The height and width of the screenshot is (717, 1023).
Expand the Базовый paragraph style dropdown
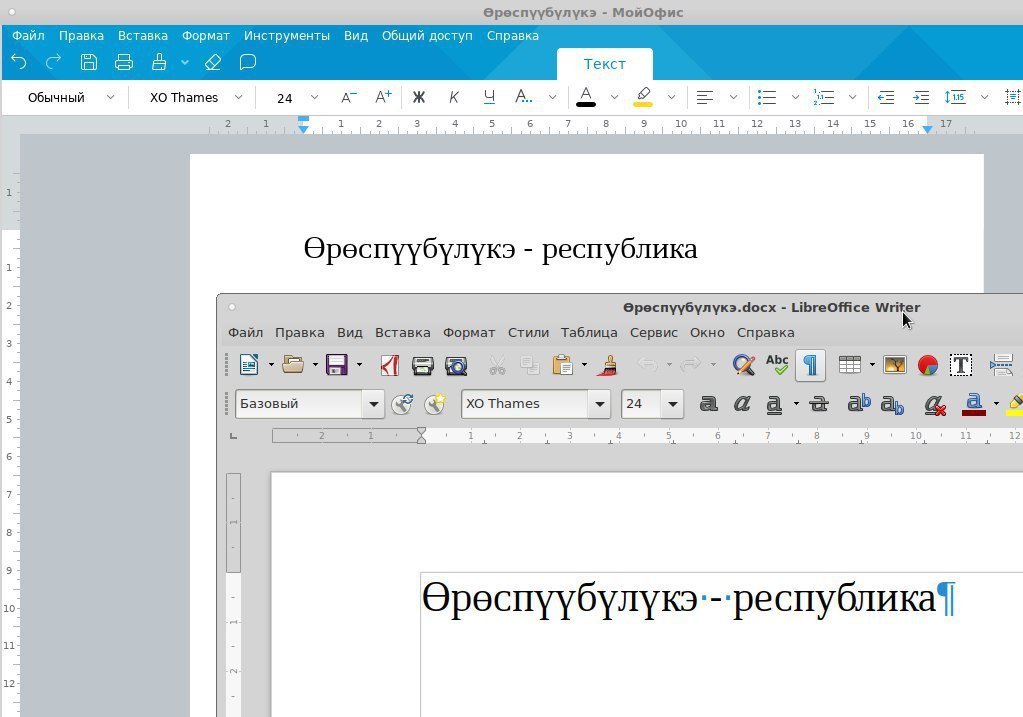tap(374, 404)
